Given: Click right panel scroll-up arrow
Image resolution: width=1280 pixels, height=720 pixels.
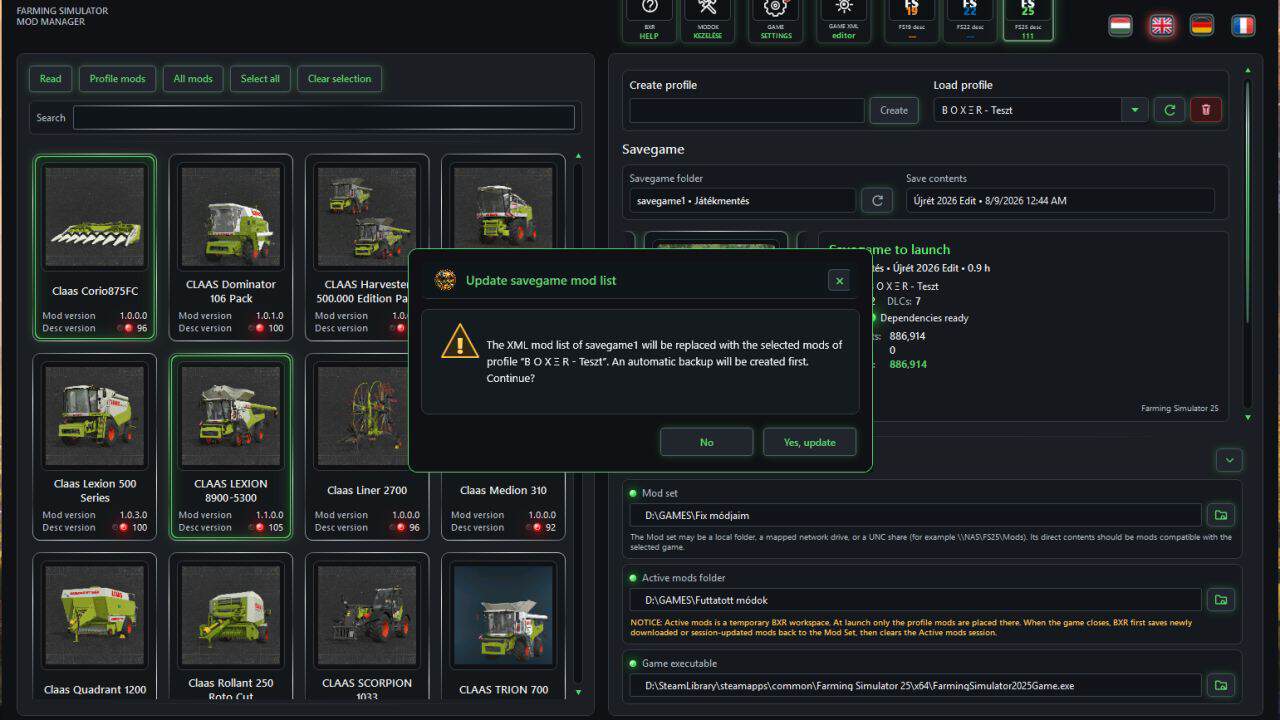Looking at the screenshot, I should 1247,71.
